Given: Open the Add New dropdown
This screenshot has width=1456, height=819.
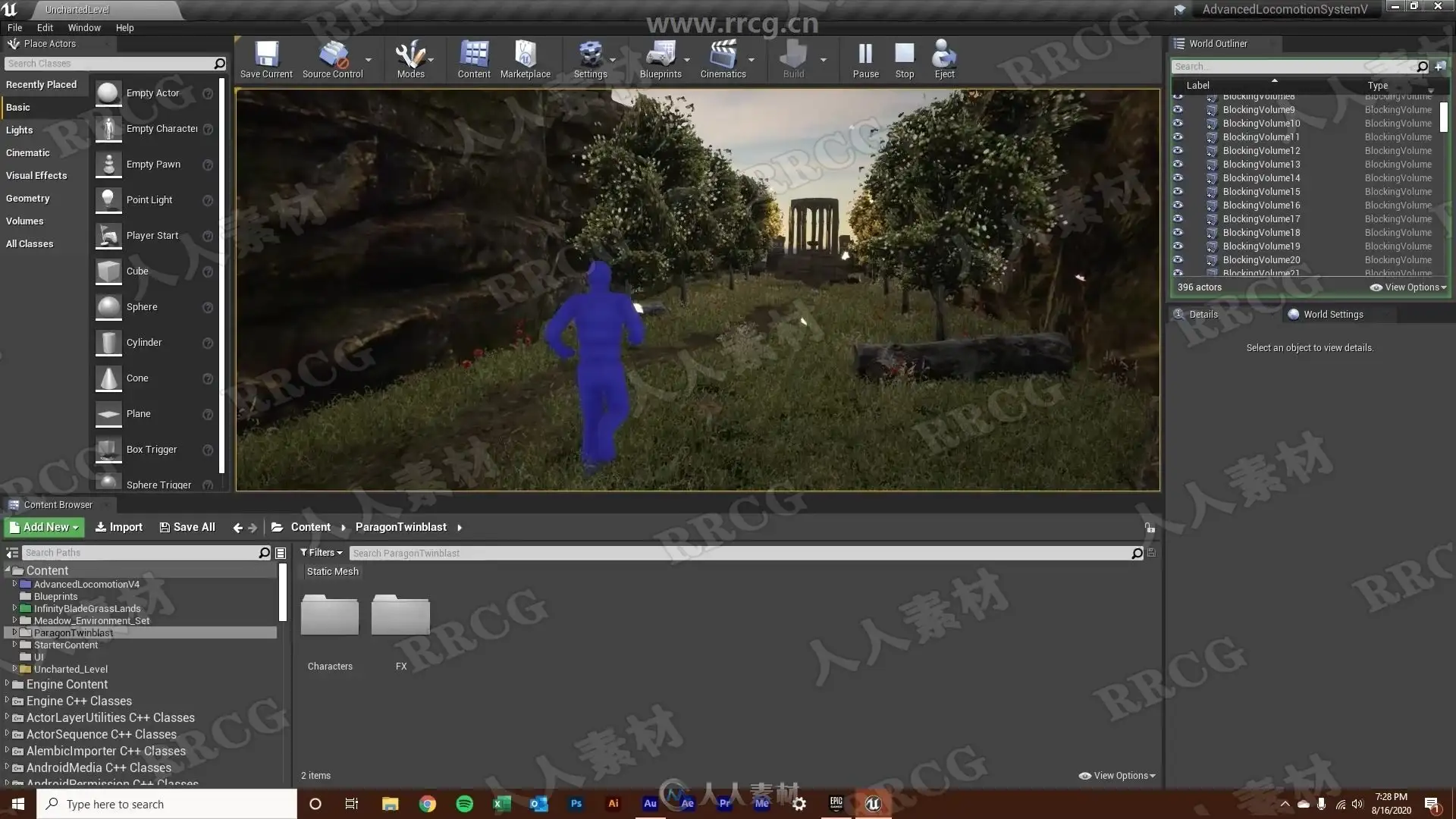Looking at the screenshot, I should (x=44, y=527).
